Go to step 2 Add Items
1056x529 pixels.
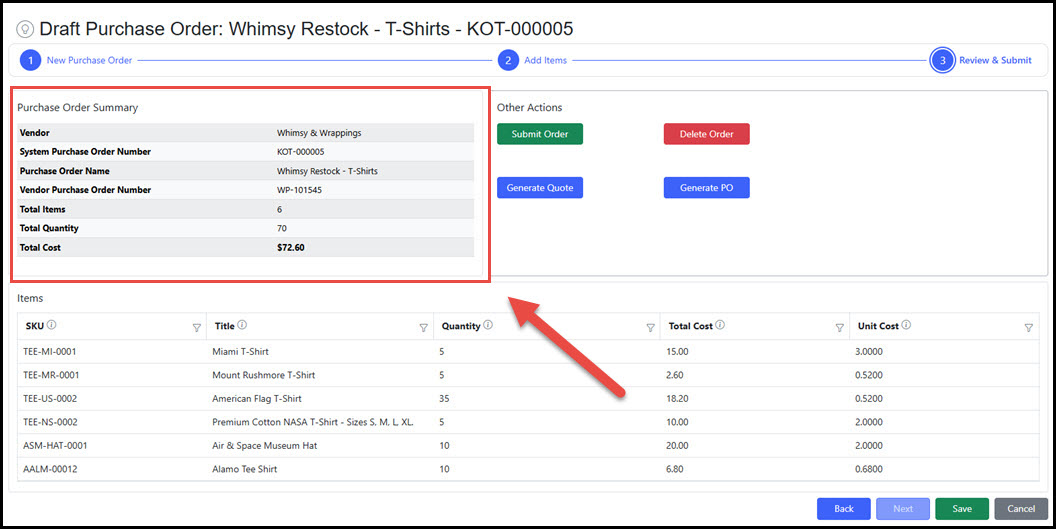(x=508, y=60)
